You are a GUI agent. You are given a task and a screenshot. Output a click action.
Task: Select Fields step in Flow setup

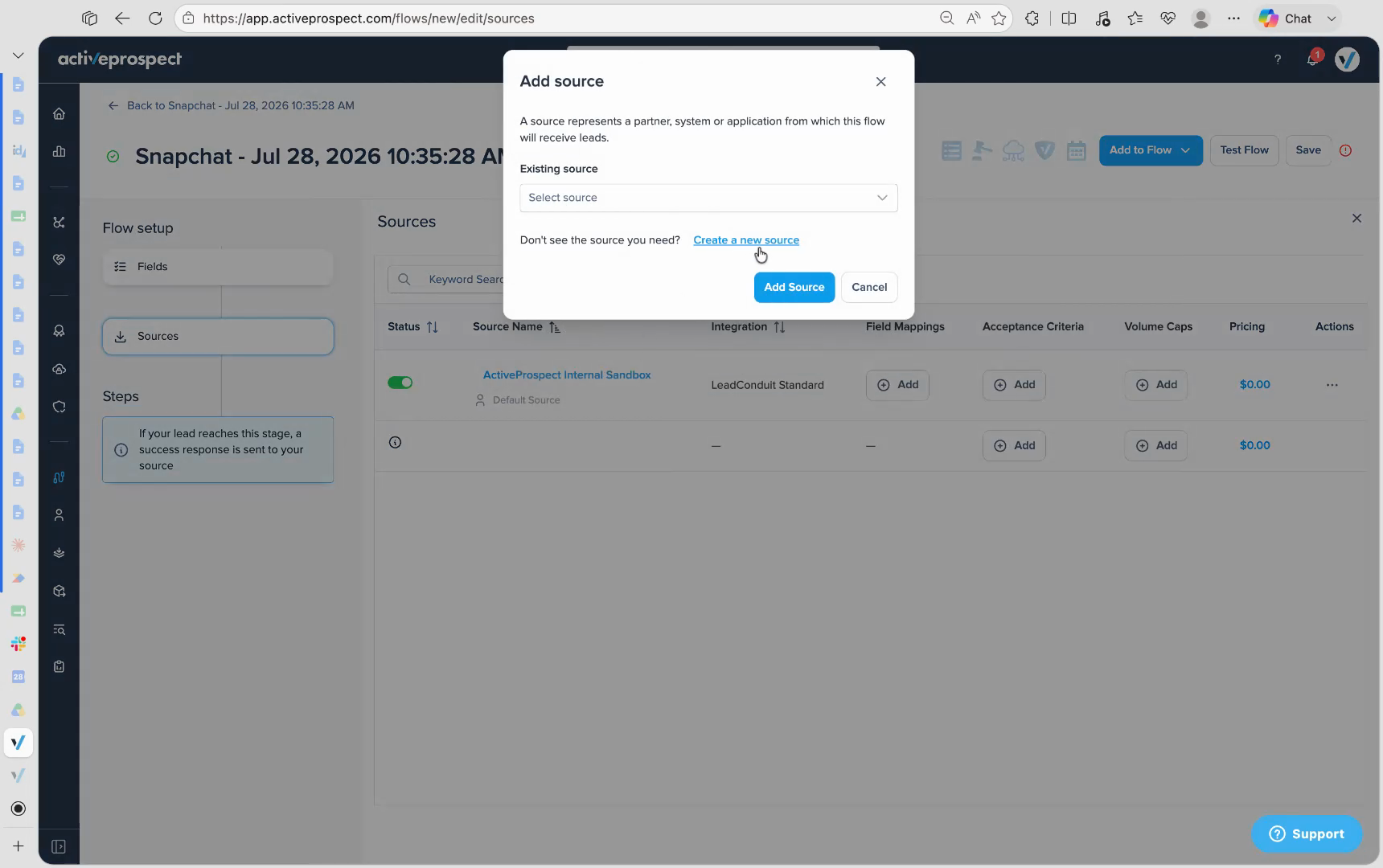pos(218,267)
